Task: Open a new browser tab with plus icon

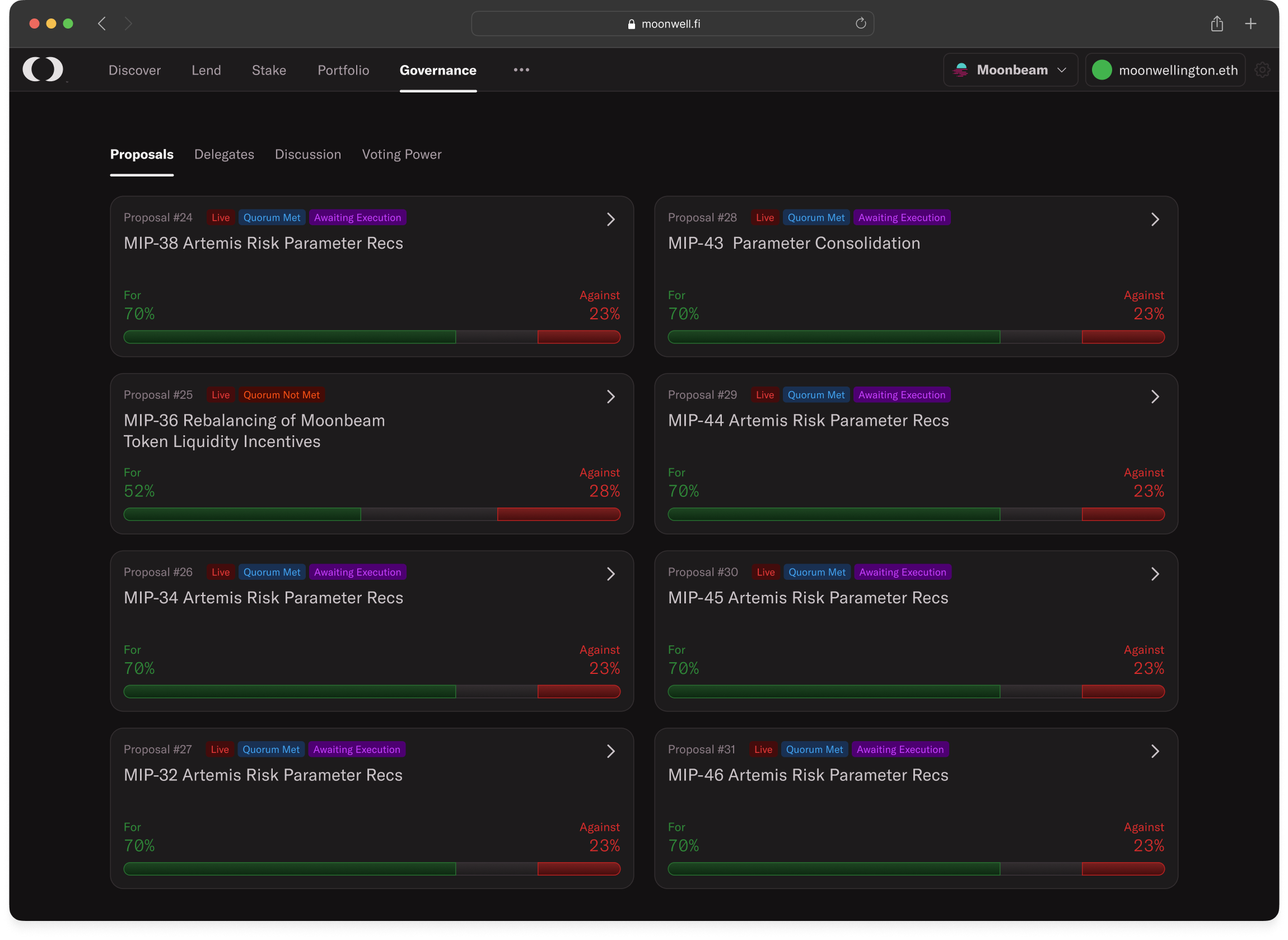Action: (1250, 24)
